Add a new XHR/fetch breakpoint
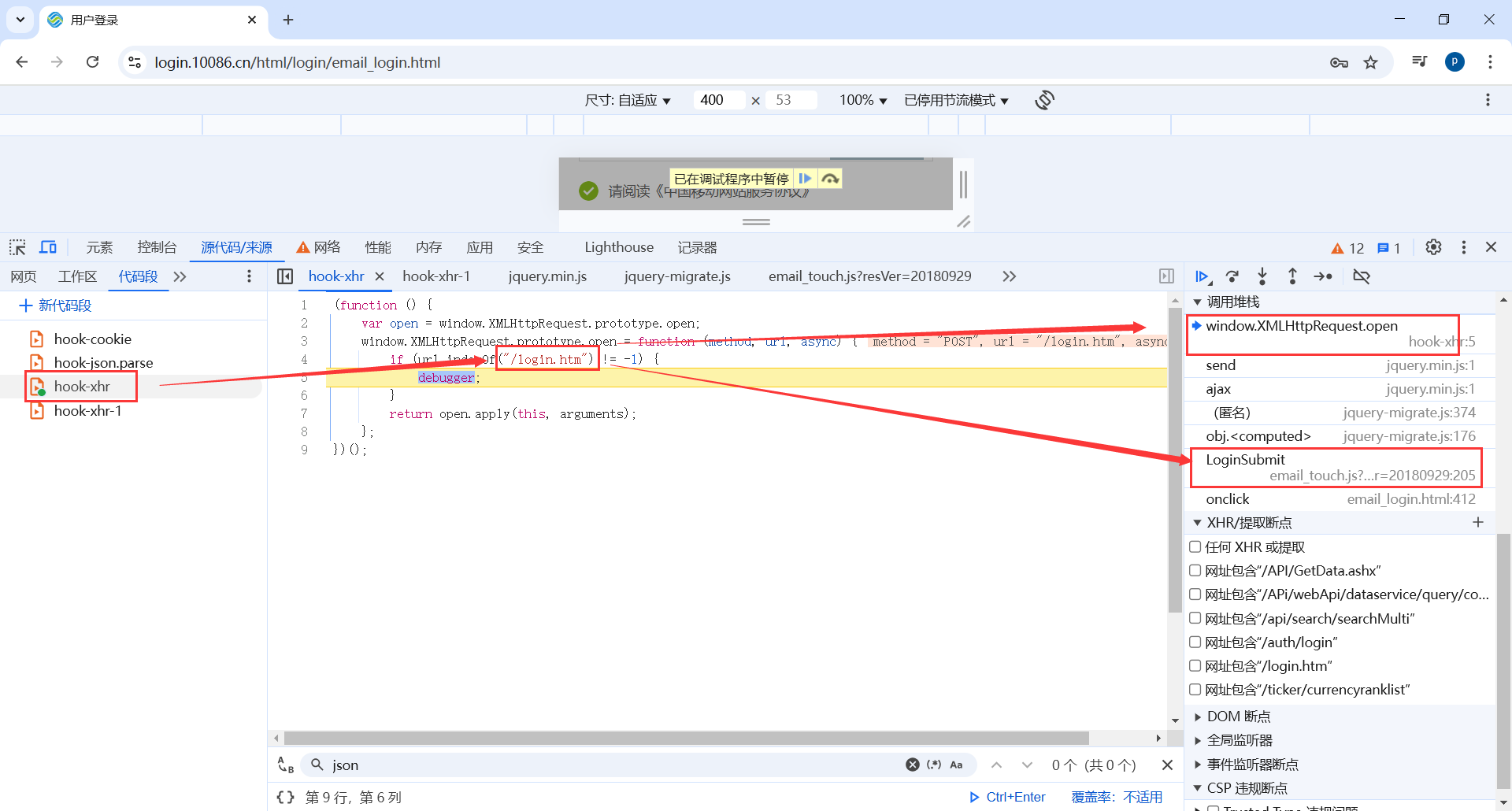The width and height of the screenshot is (1512, 811). [1478, 522]
